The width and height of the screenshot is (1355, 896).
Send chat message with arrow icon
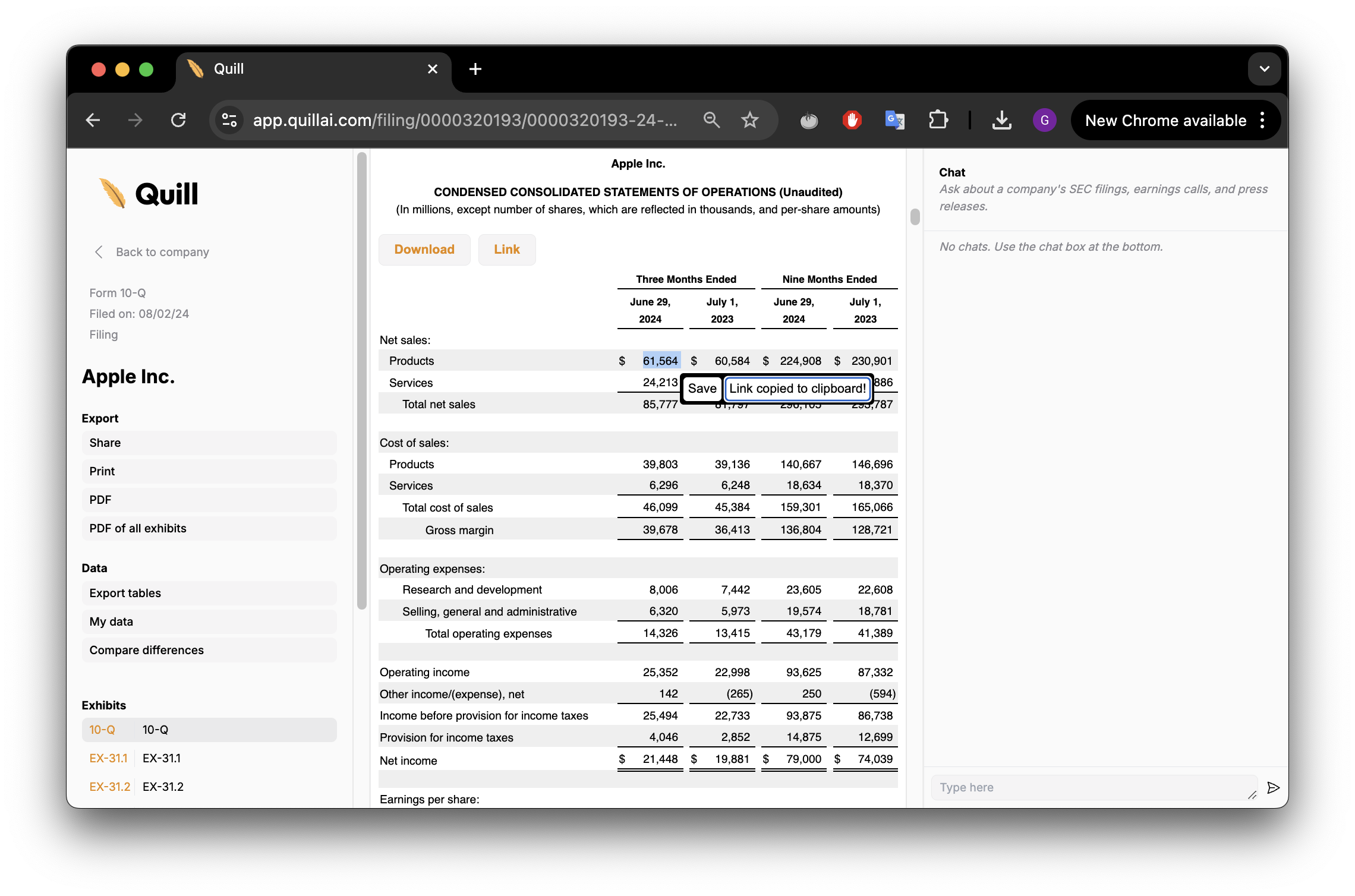click(x=1273, y=788)
